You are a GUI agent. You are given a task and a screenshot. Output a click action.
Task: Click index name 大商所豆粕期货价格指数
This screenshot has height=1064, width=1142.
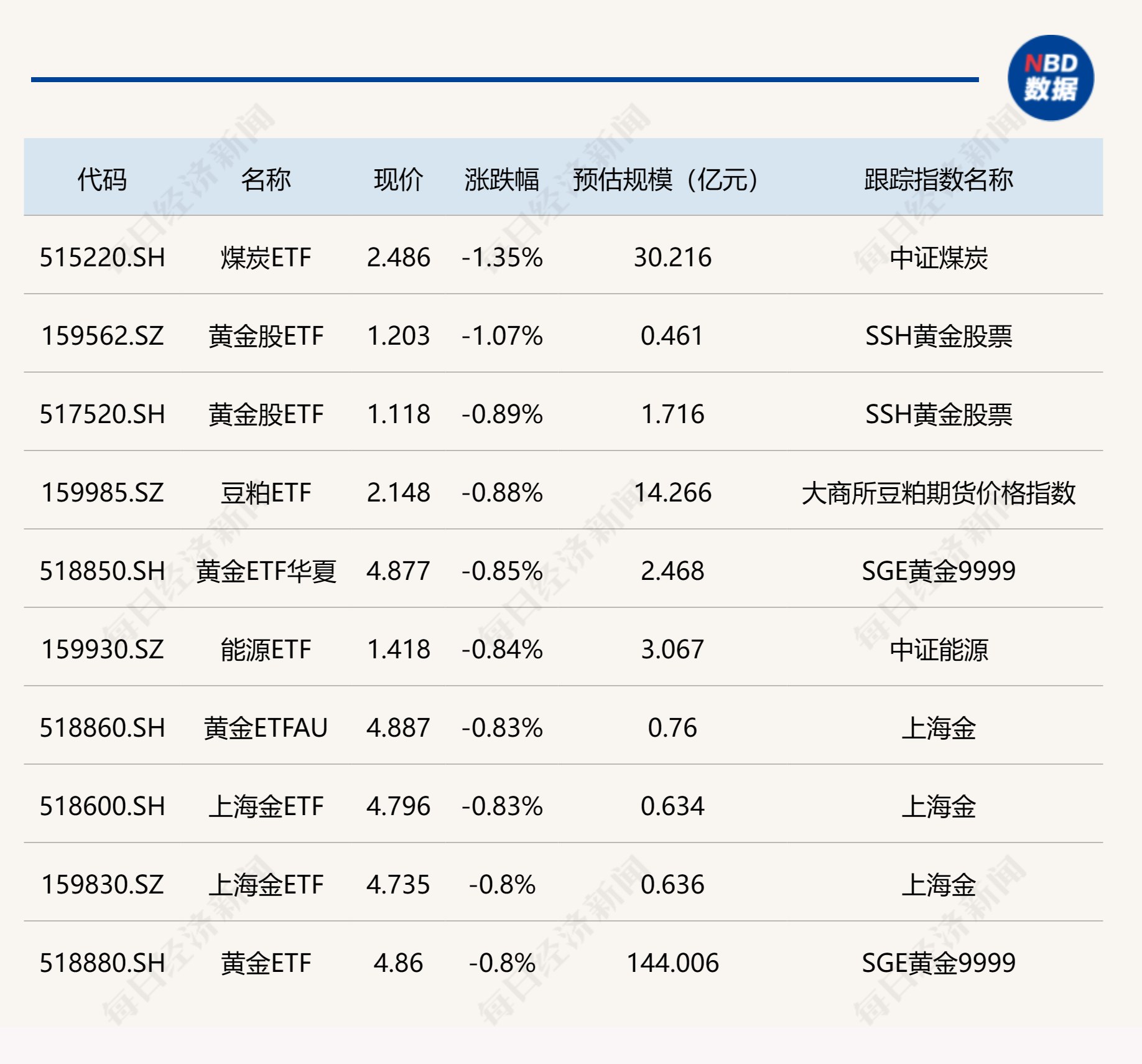(x=939, y=493)
